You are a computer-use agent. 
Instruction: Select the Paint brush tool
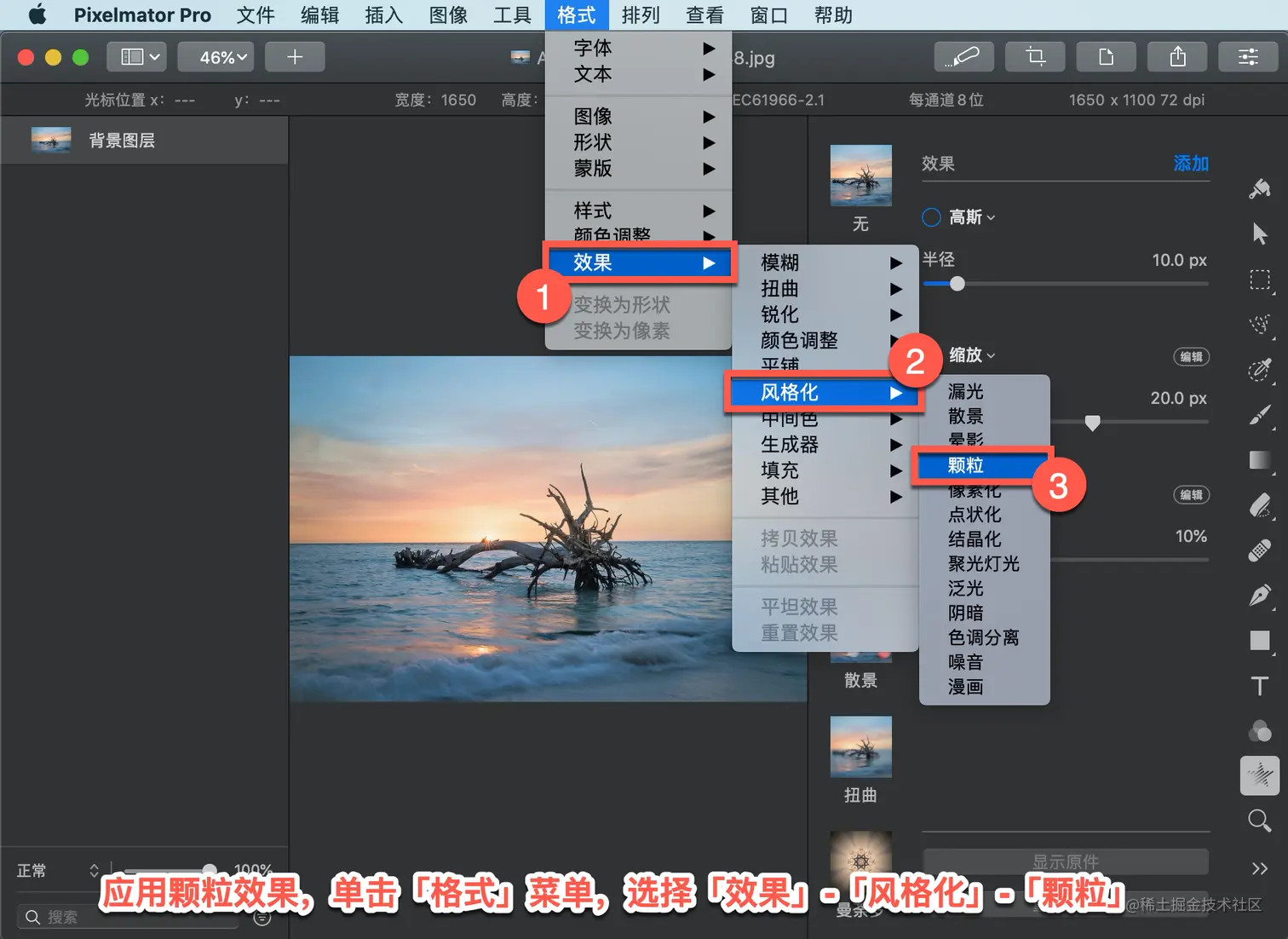point(1260,415)
